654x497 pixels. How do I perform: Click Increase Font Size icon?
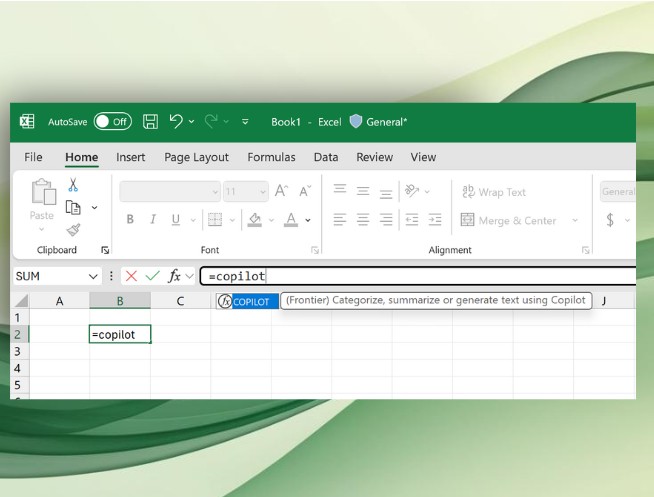[282, 191]
